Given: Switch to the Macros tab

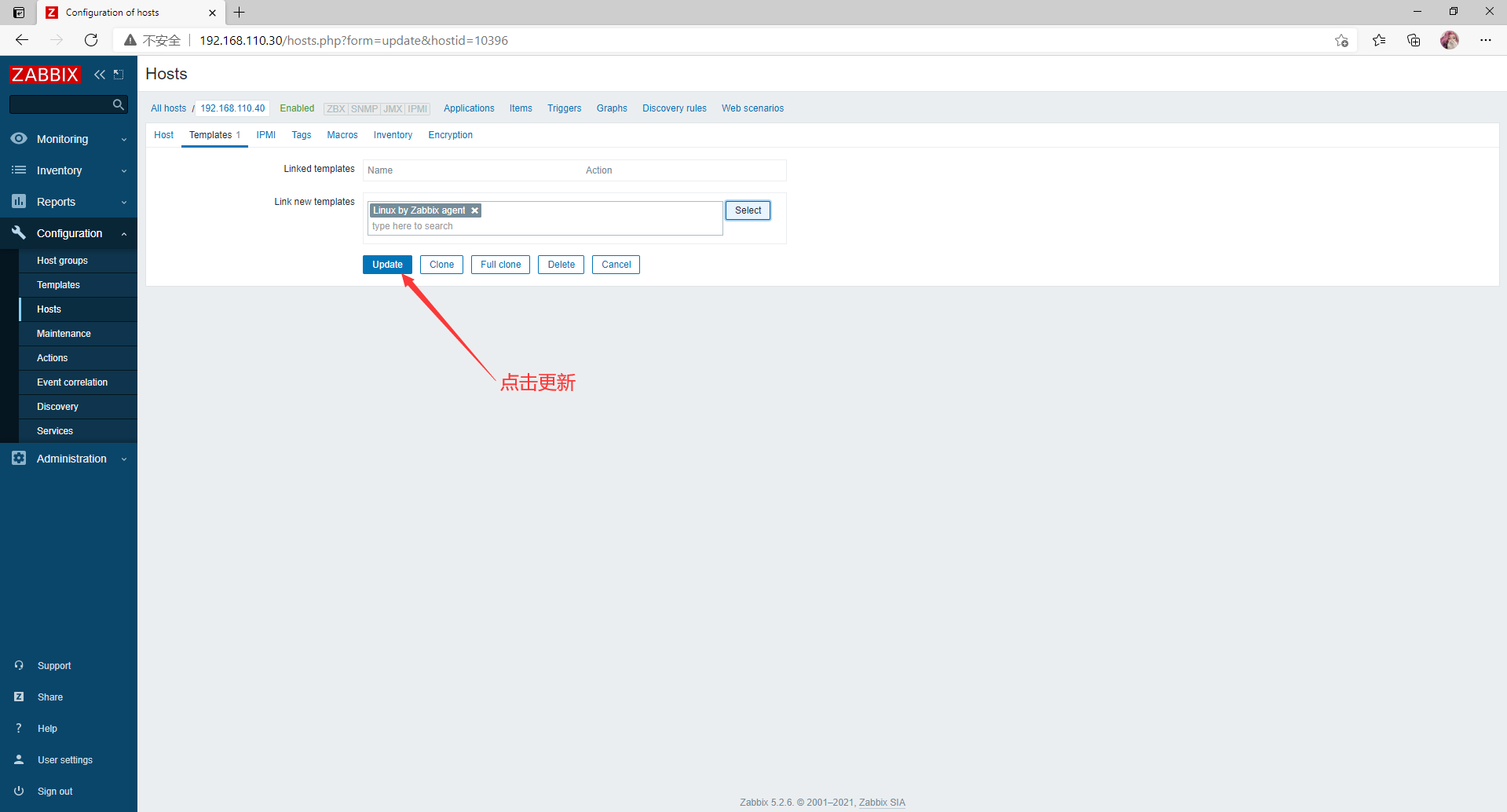Looking at the screenshot, I should [342, 135].
